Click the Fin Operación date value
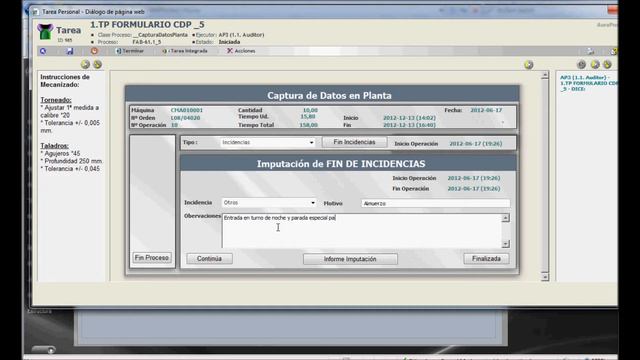Screen dimensions: 640x360 coord(473,189)
